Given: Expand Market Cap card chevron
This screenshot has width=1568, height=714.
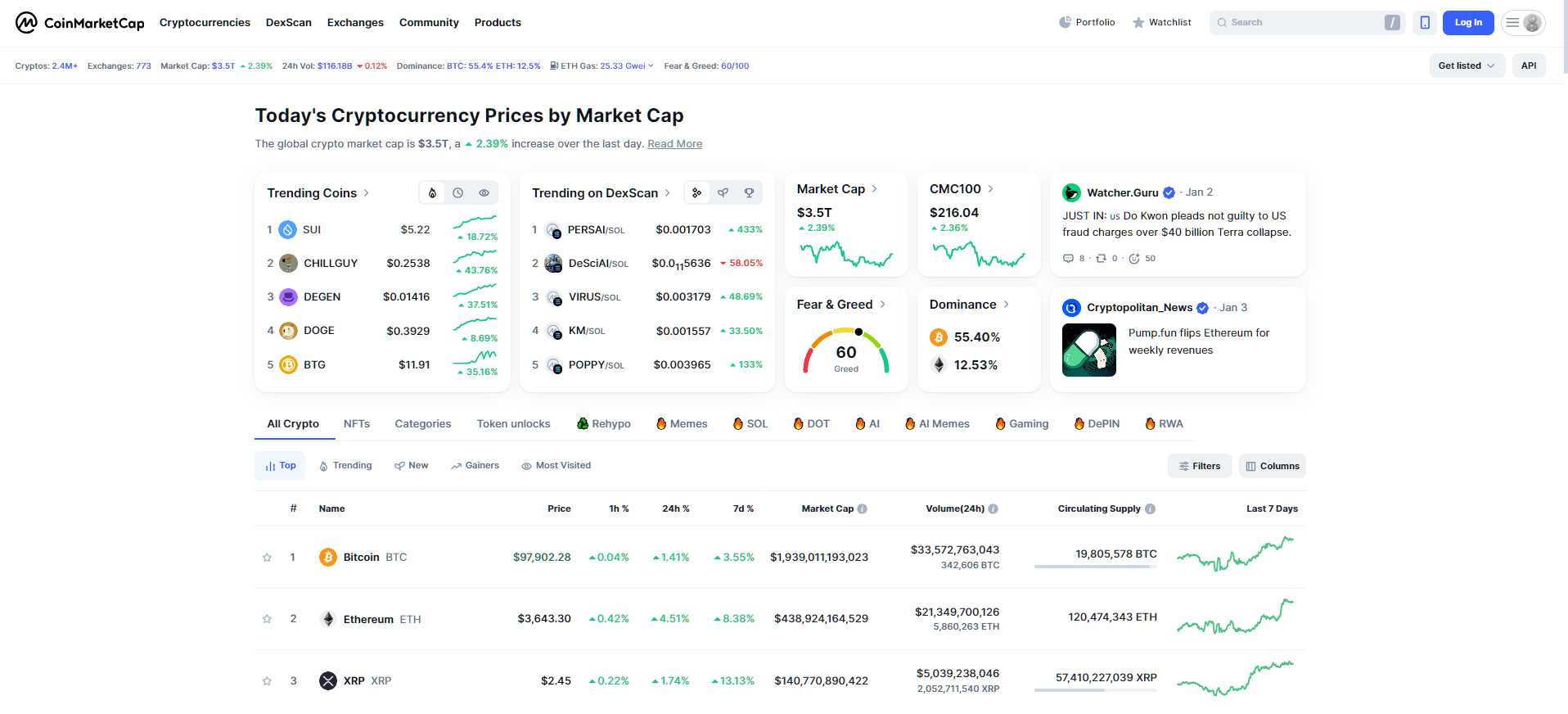Looking at the screenshot, I should point(874,189).
